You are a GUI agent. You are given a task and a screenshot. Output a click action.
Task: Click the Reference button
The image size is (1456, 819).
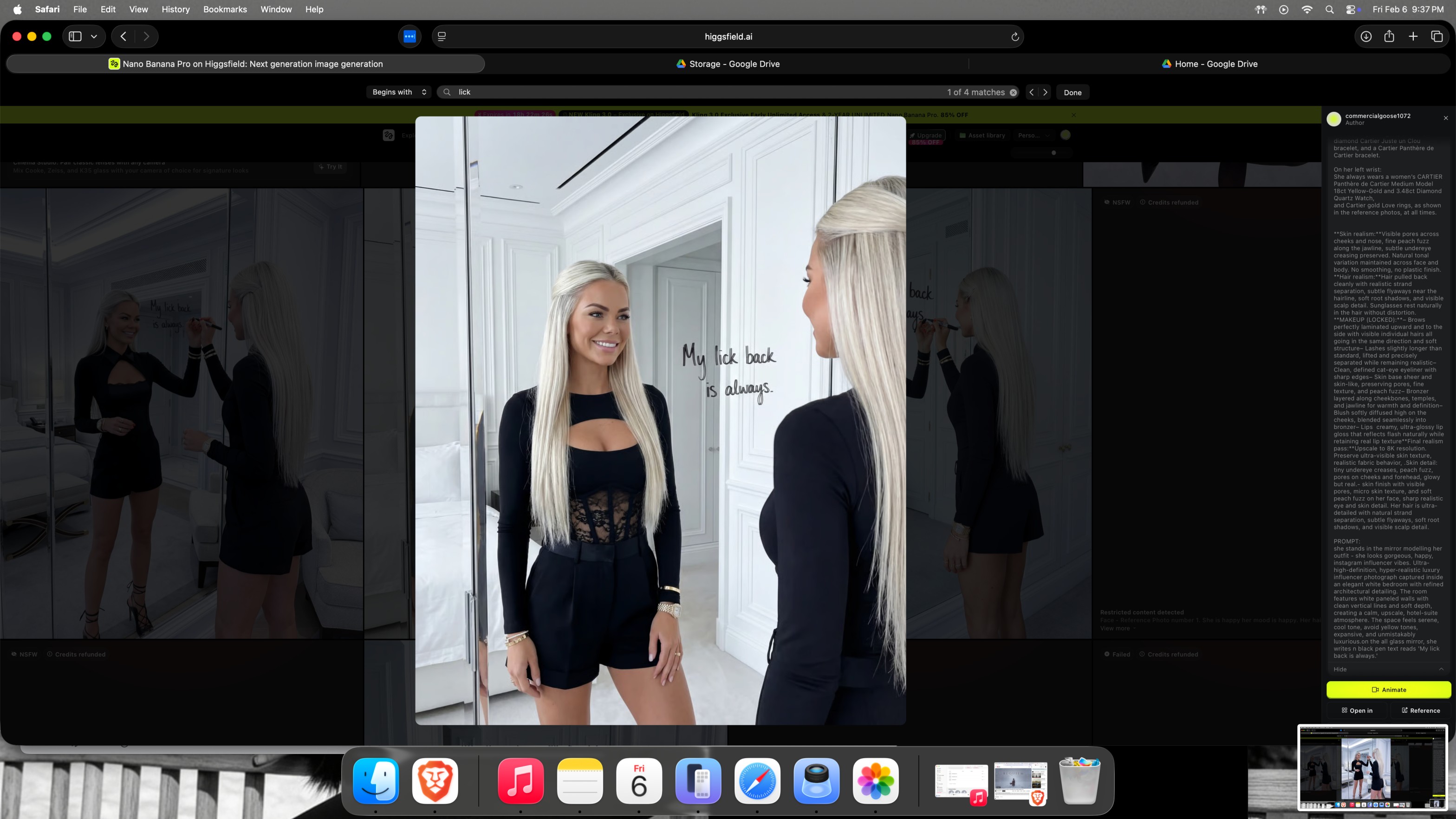(x=1420, y=710)
